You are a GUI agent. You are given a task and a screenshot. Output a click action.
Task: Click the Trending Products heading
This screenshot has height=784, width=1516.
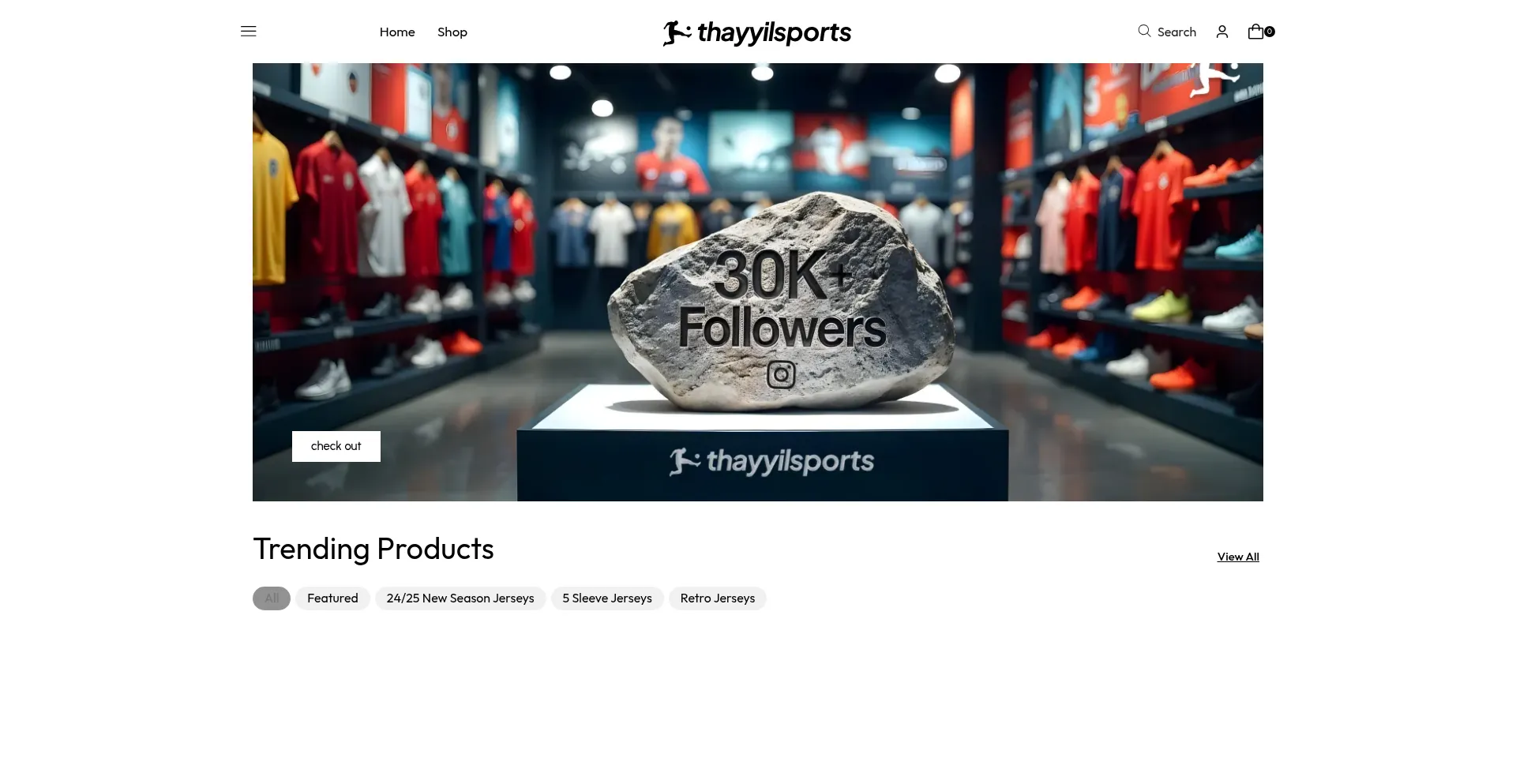click(373, 549)
